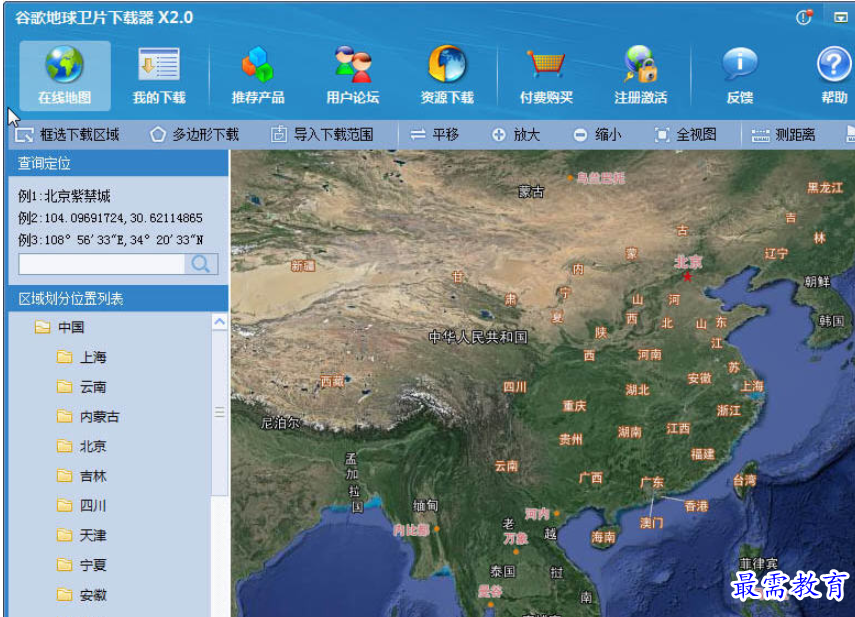
Task: Select the 多边形下载 polygon download tool
Action: (195, 135)
